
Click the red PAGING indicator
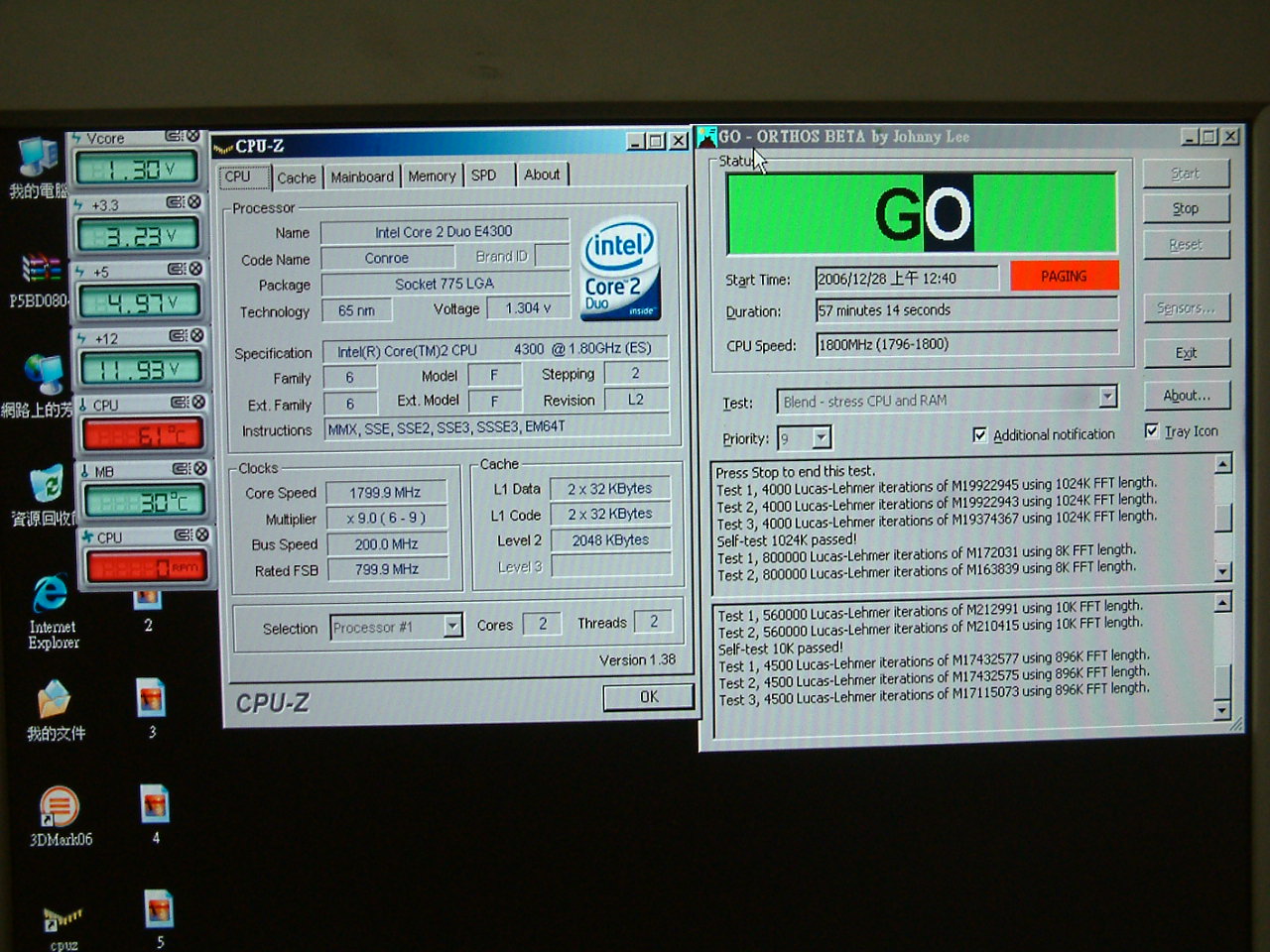(x=1064, y=276)
